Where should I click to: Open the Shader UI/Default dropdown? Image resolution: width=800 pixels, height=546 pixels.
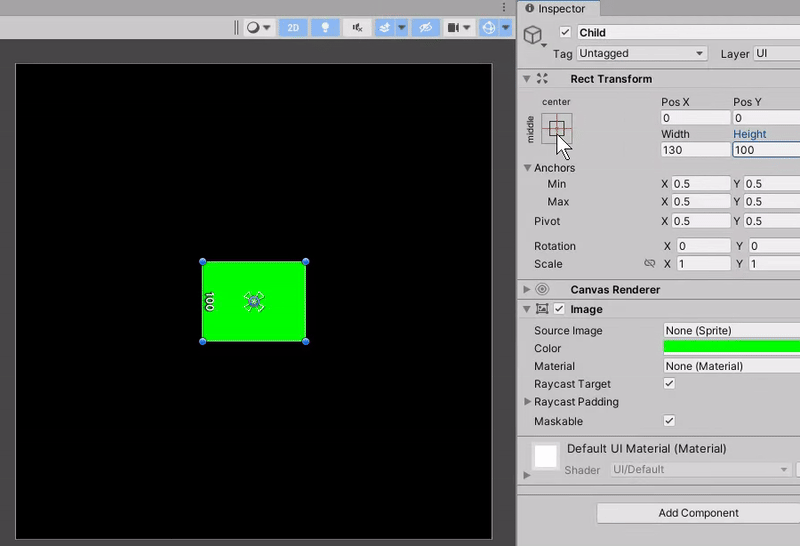pyautogui.click(x=701, y=469)
